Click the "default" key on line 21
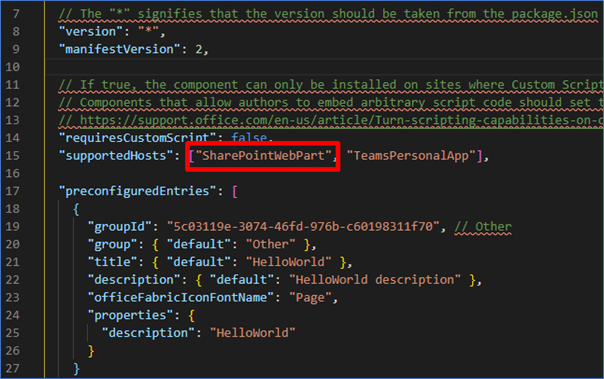The image size is (604, 379). coord(199,262)
